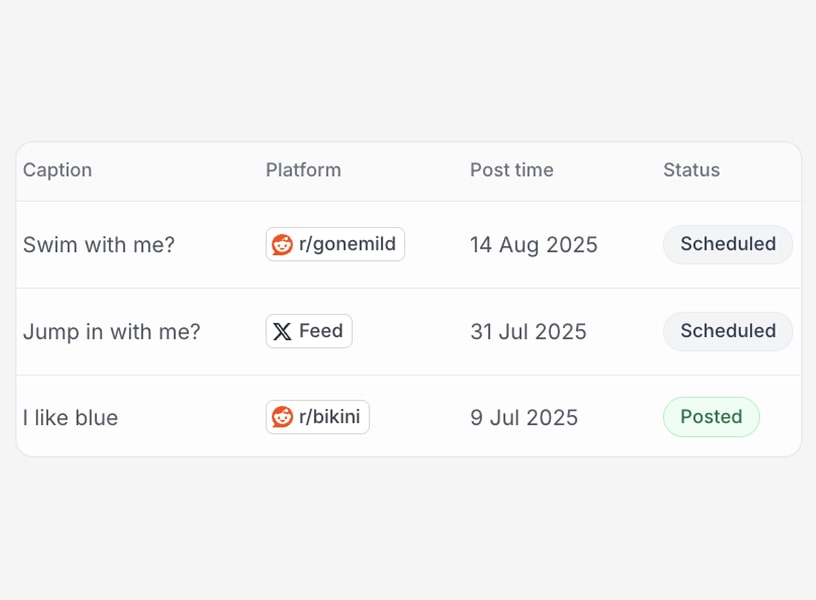Click the green Posted status badge
The image size is (816, 600).
[x=710, y=417]
